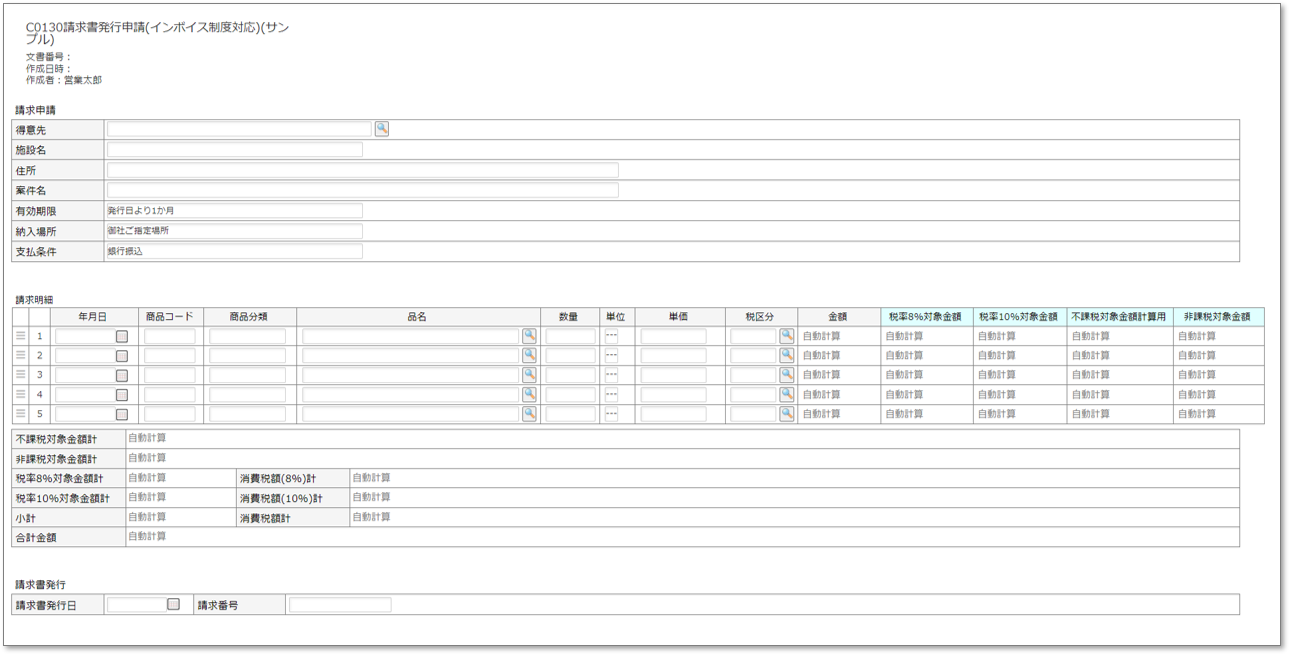Click the 施設名 text field

click(x=235, y=150)
